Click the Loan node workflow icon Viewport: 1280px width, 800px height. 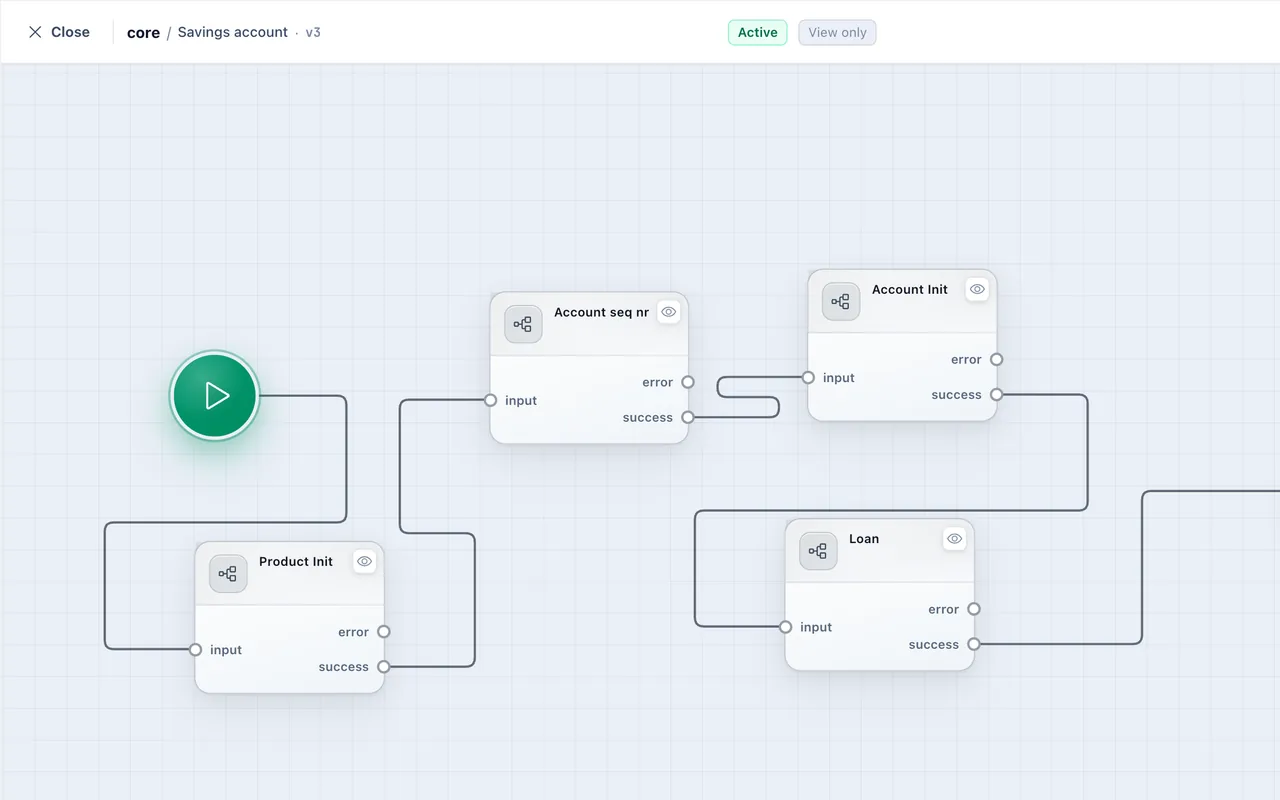(818, 551)
